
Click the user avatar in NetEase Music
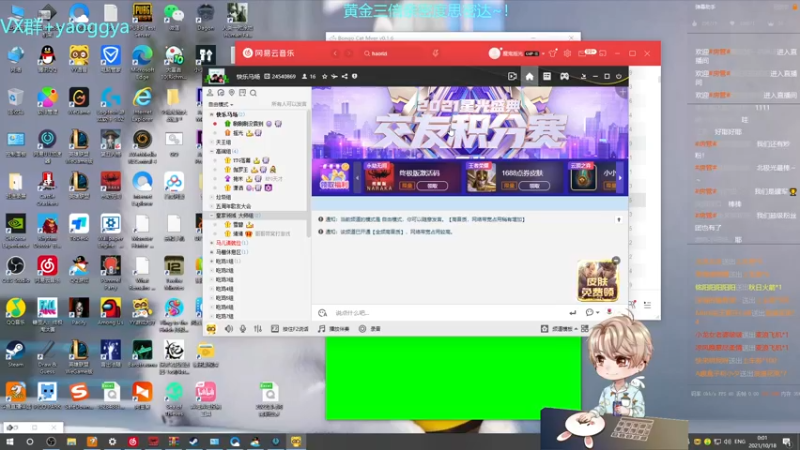(x=494, y=53)
